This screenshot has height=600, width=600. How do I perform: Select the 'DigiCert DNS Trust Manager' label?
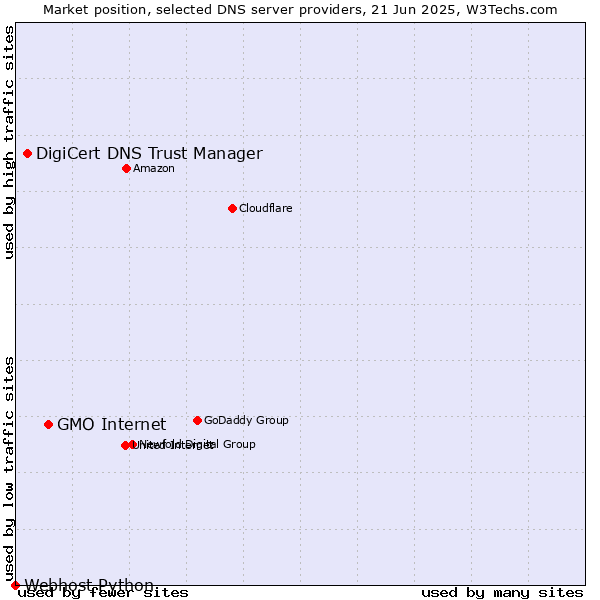coord(149,153)
